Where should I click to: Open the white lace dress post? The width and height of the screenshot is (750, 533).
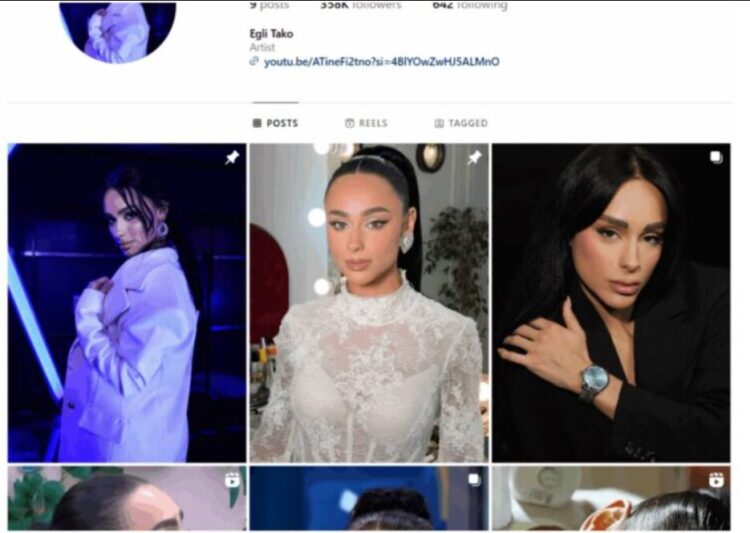coord(369,302)
